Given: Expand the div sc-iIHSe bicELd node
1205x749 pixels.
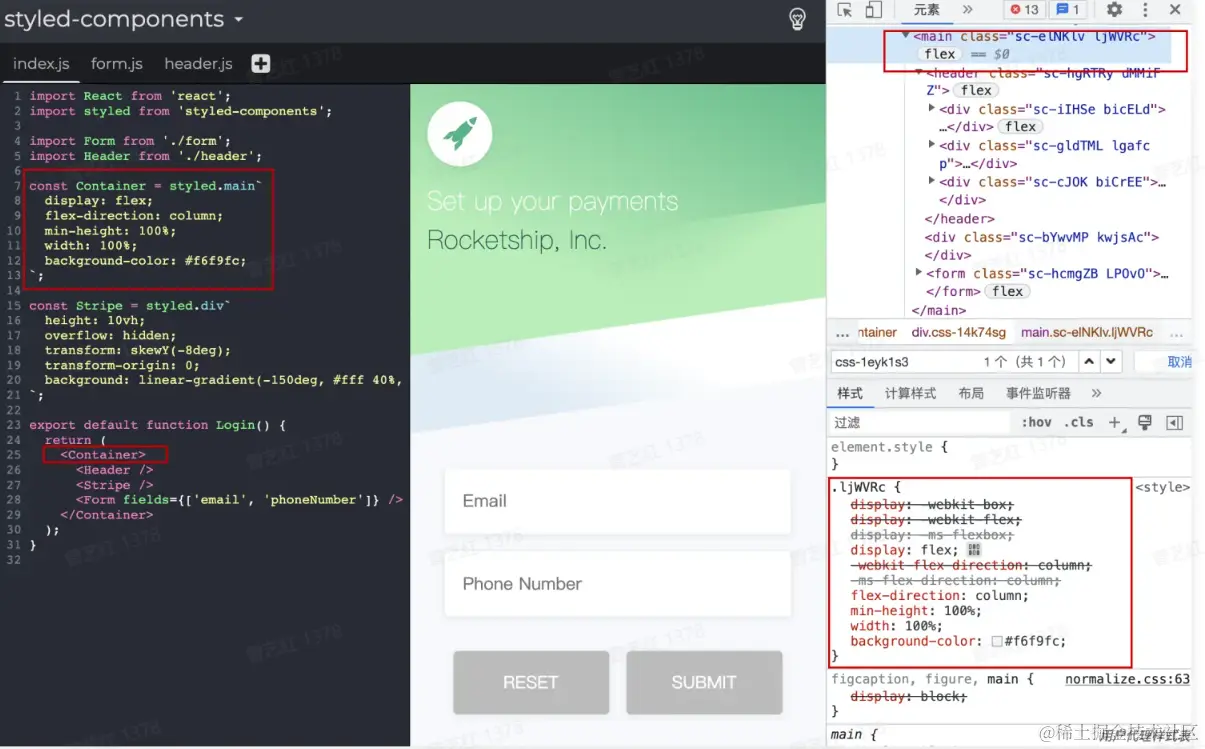Looking at the screenshot, I should pos(932,109).
